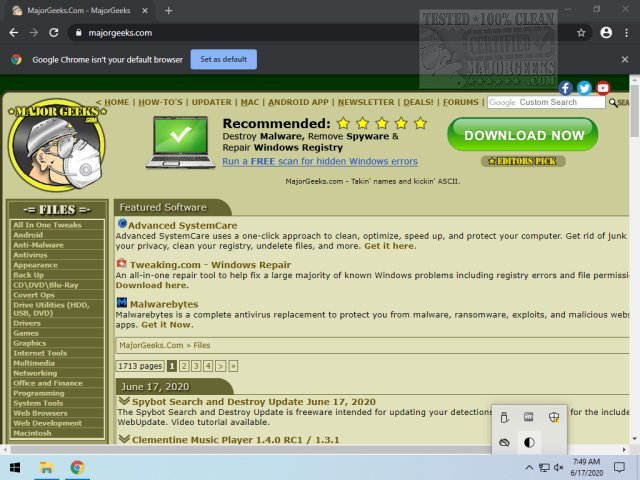Open the MajorGeeks Twitter icon
Image resolution: width=640 pixels, height=480 pixels.
pos(584,88)
